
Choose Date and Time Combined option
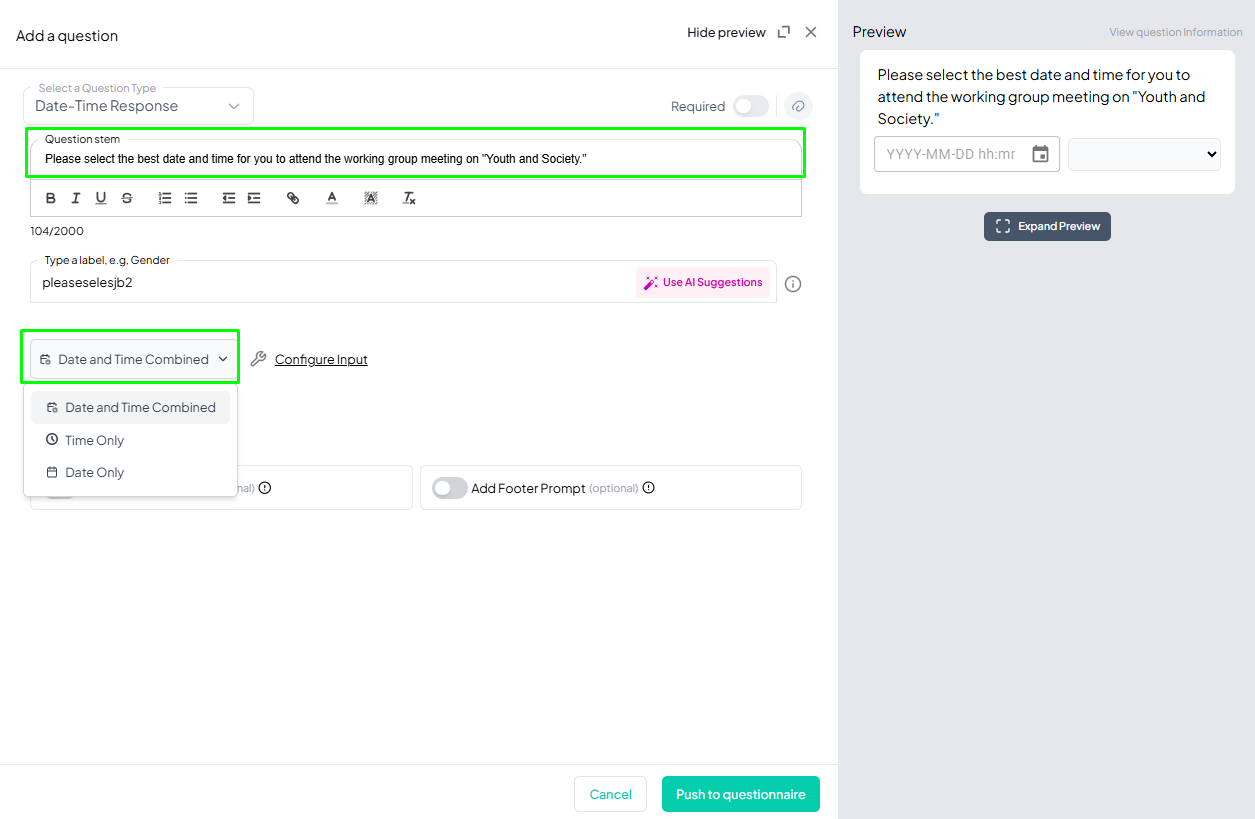click(131, 407)
